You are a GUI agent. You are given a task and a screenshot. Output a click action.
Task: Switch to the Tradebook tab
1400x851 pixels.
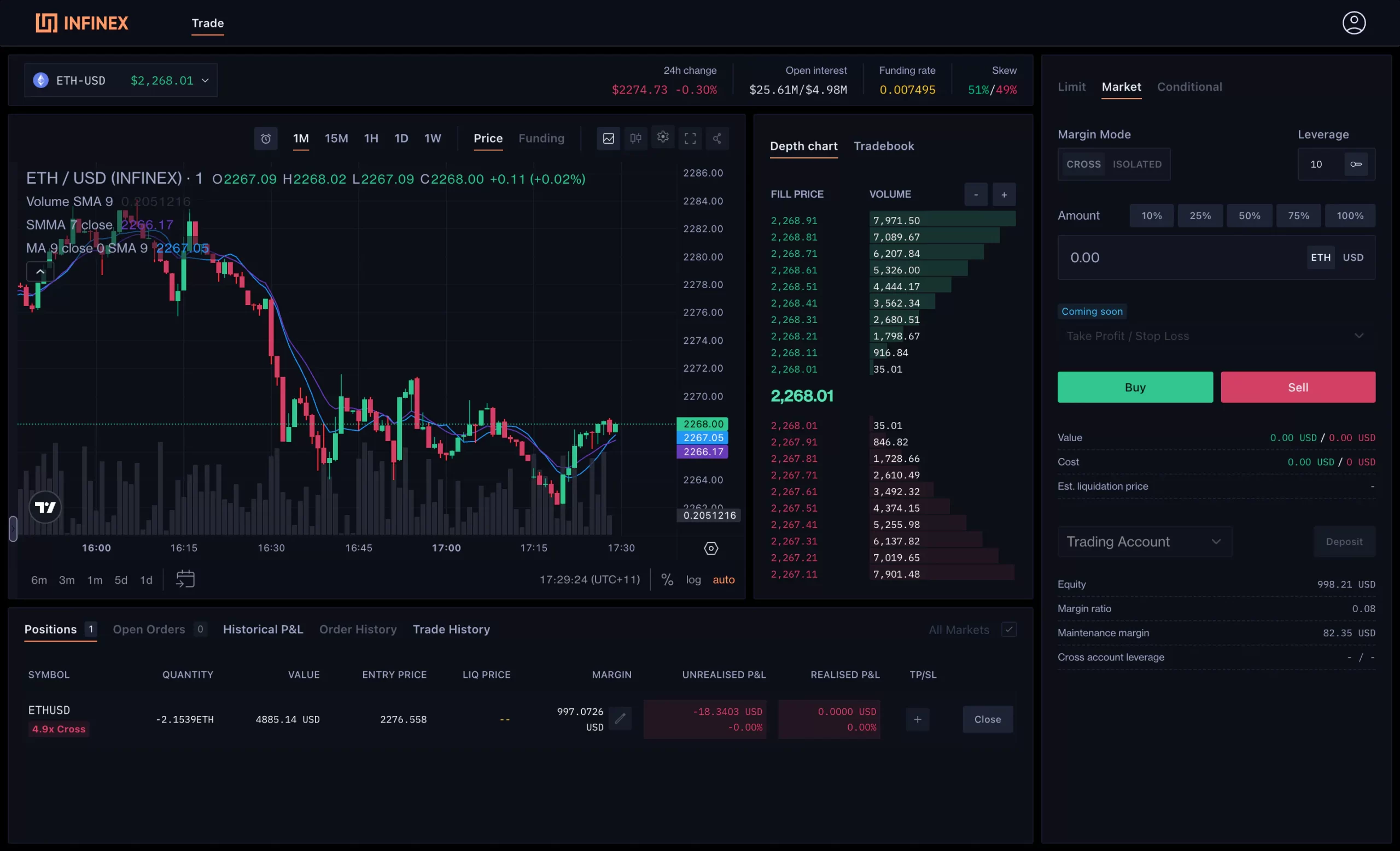pyautogui.click(x=884, y=146)
